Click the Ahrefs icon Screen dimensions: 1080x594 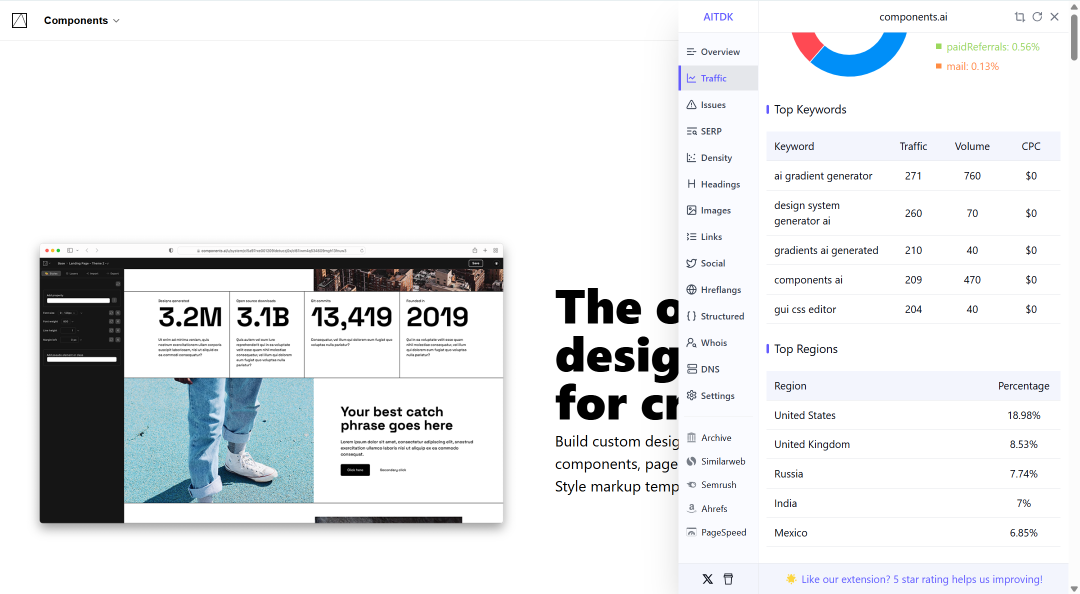click(692, 509)
